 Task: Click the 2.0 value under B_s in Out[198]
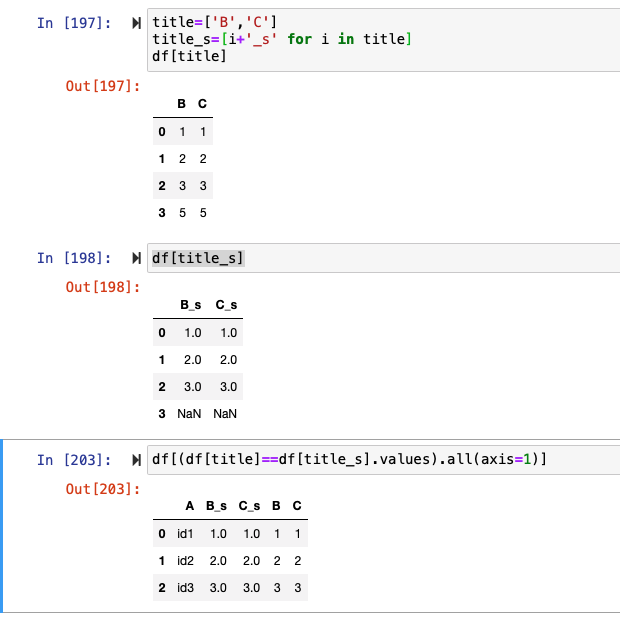pos(193,360)
